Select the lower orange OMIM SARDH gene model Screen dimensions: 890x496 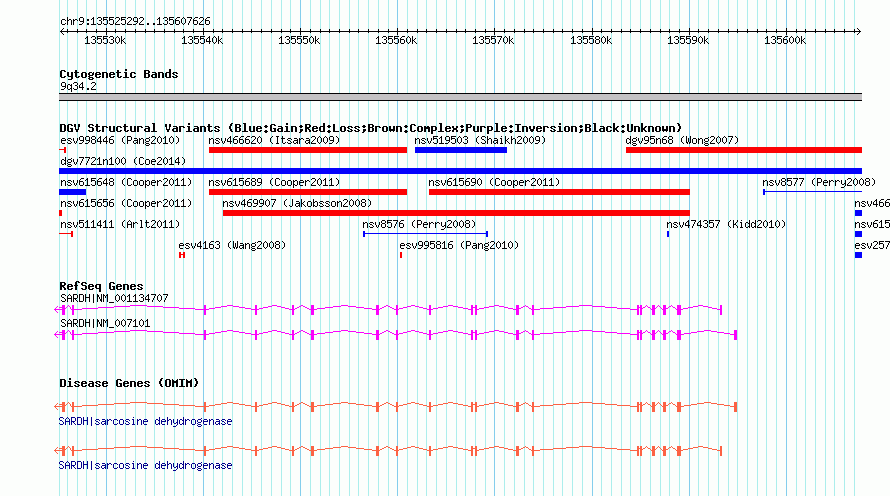388,451
